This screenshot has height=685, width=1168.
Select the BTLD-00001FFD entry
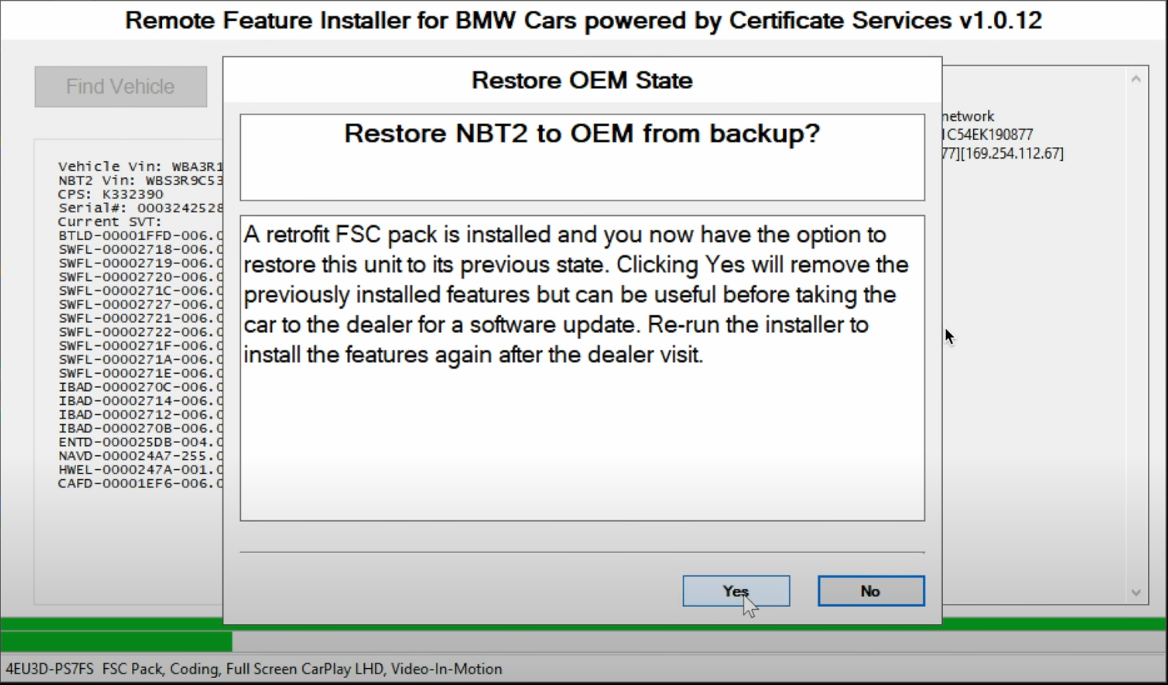(141, 236)
